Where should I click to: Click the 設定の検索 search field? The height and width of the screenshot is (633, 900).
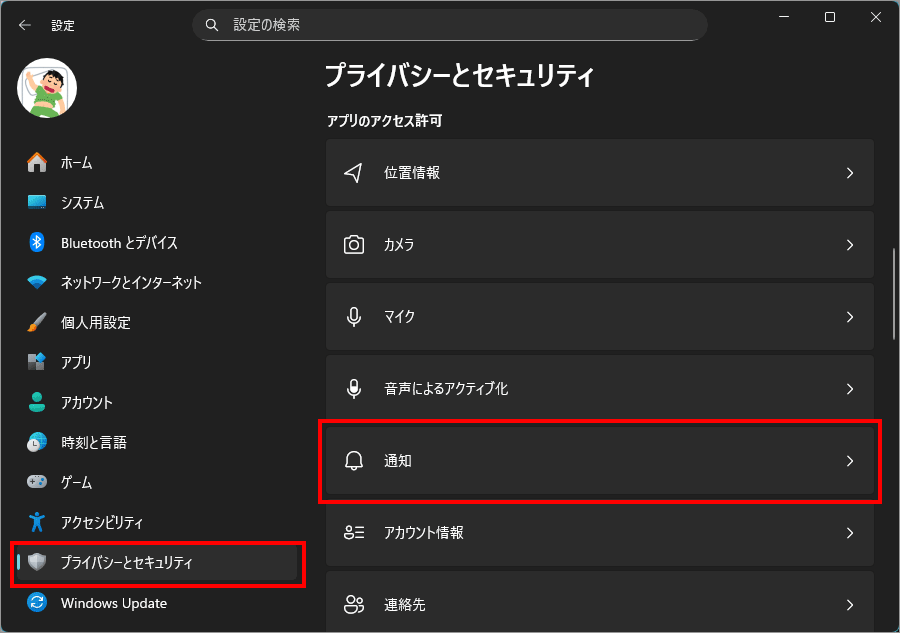[x=450, y=25]
